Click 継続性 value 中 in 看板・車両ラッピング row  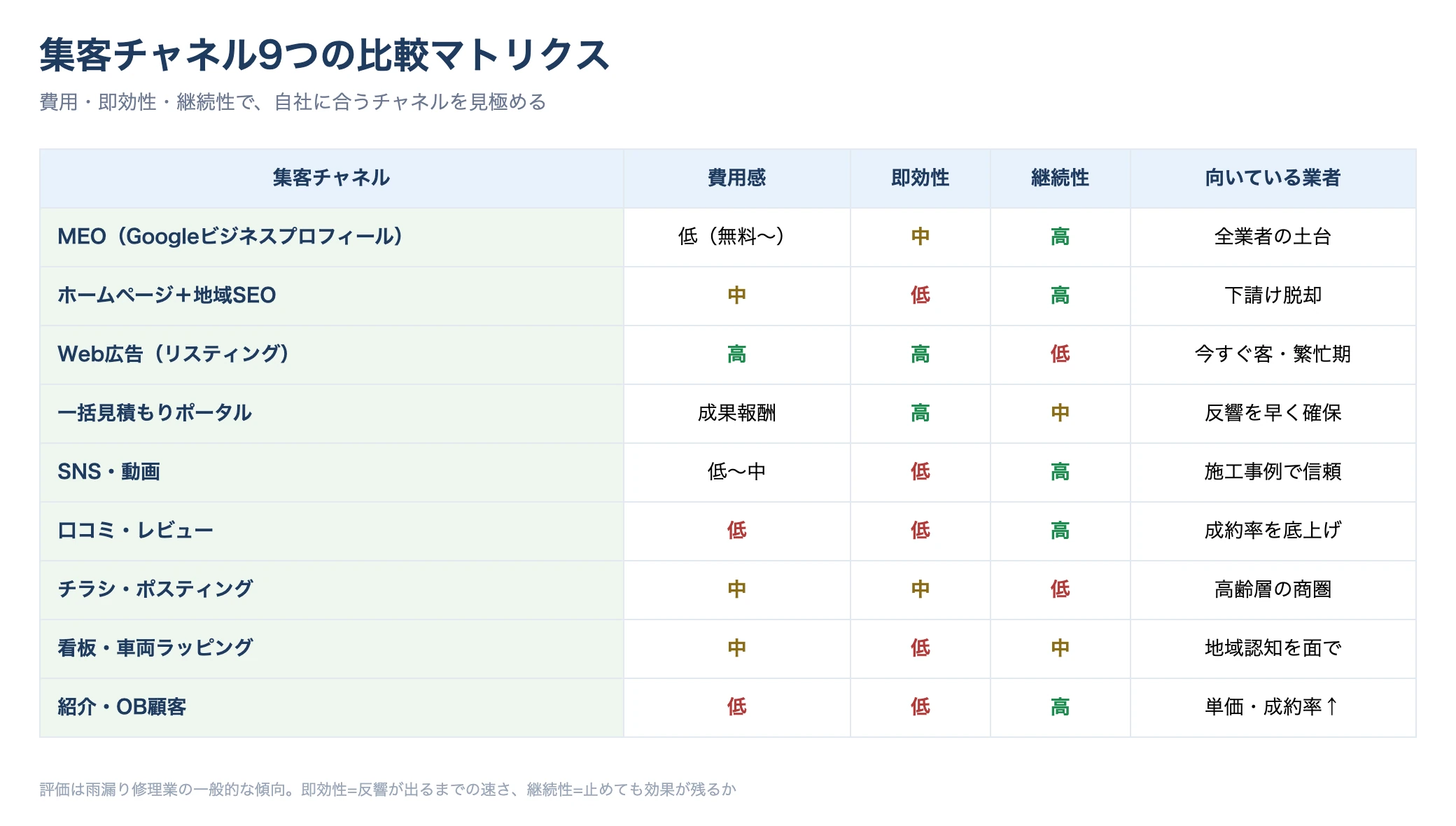[1060, 648]
